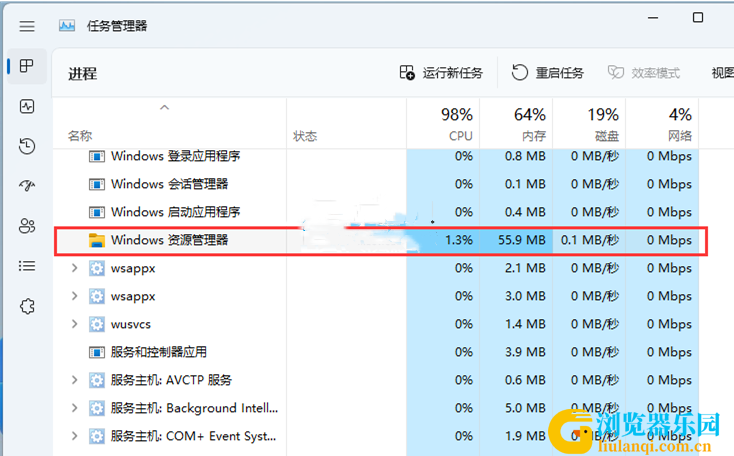Expand the wusvcs process group
This screenshot has height=456, width=734.
(x=74, y=324)
